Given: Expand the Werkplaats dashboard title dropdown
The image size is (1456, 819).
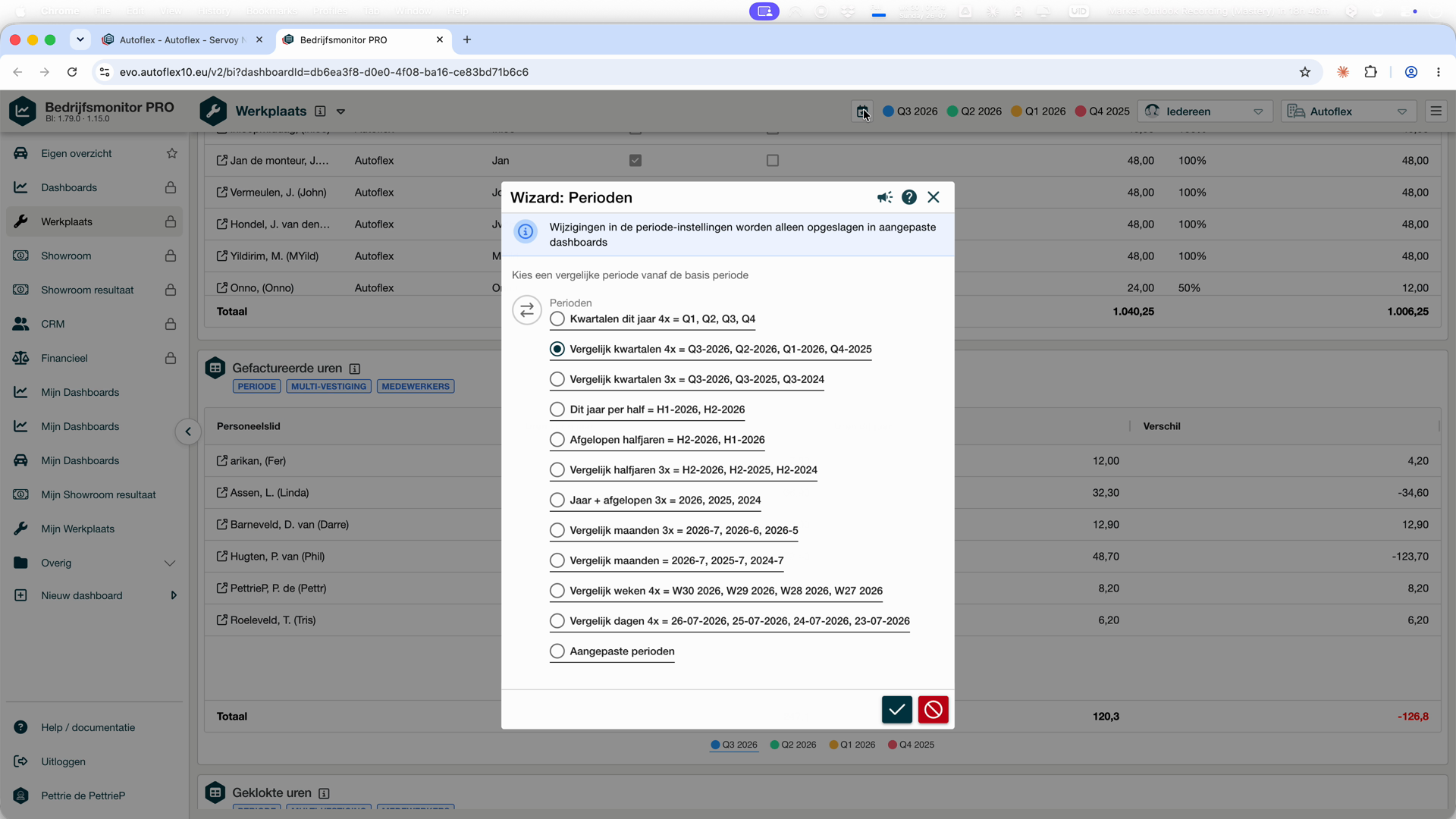Looking at the screenshot, I should pos(341,111).
